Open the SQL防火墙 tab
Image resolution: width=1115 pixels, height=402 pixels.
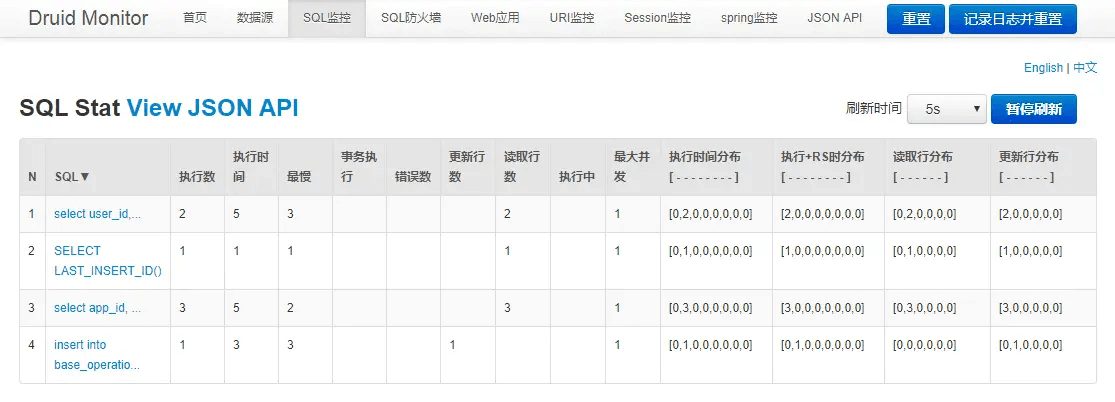(410, 18)
